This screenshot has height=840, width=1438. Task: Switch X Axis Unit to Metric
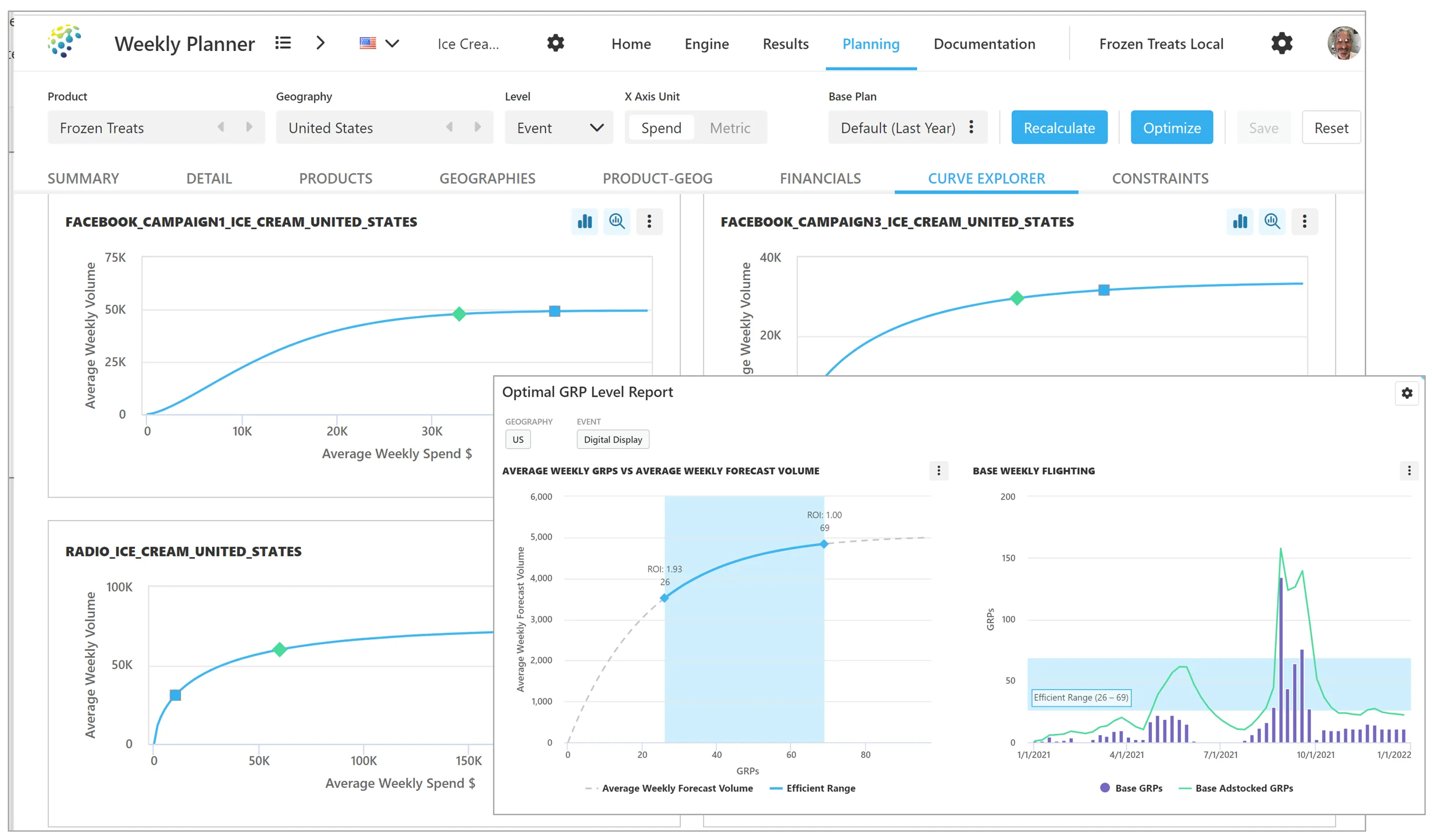pos(730,128)
